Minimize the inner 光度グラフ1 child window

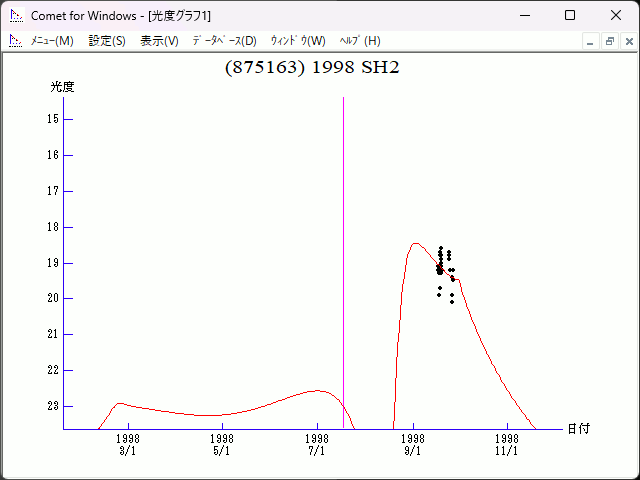pyautogui.click(x=590, y=41)
